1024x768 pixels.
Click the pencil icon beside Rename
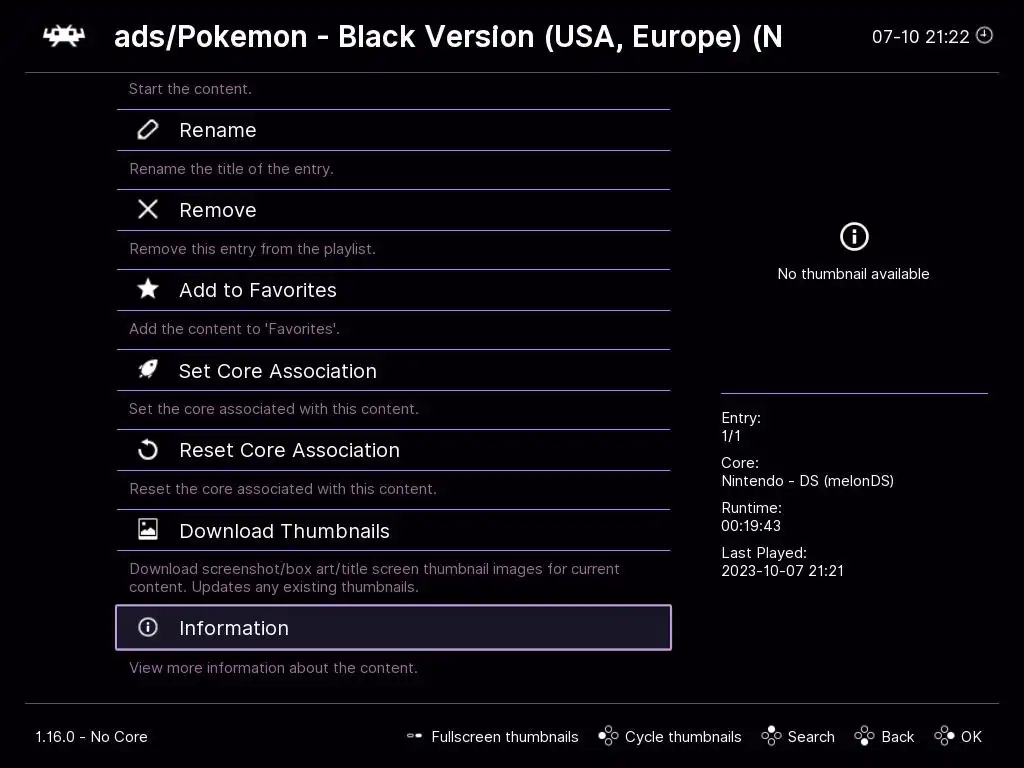148,130
